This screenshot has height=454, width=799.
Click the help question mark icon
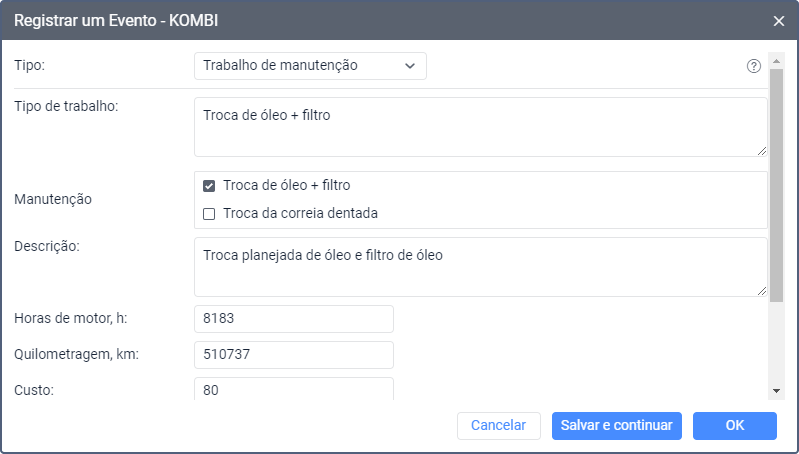coord(754,67)
